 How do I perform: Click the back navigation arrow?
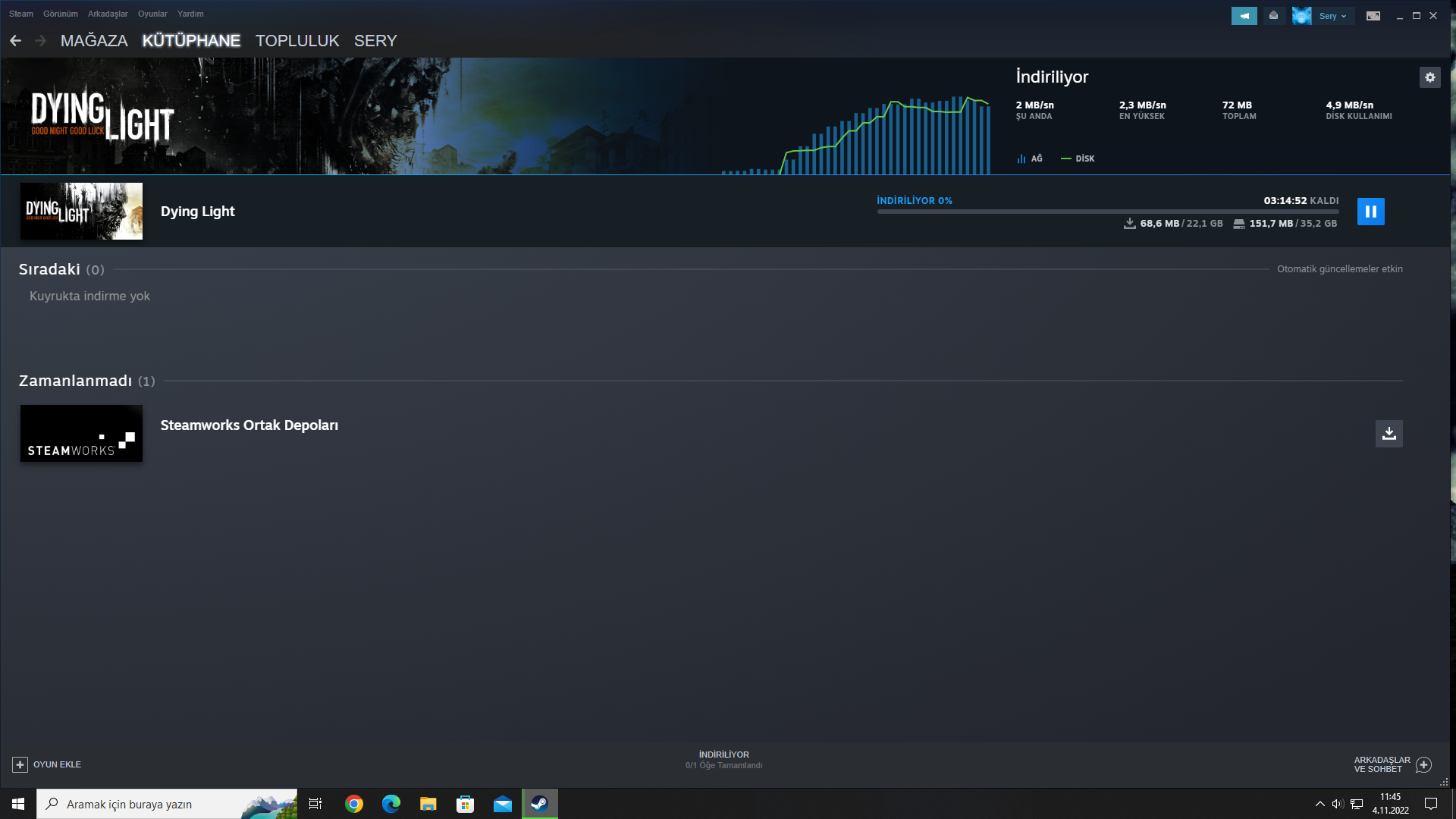[x=16, y=41]
